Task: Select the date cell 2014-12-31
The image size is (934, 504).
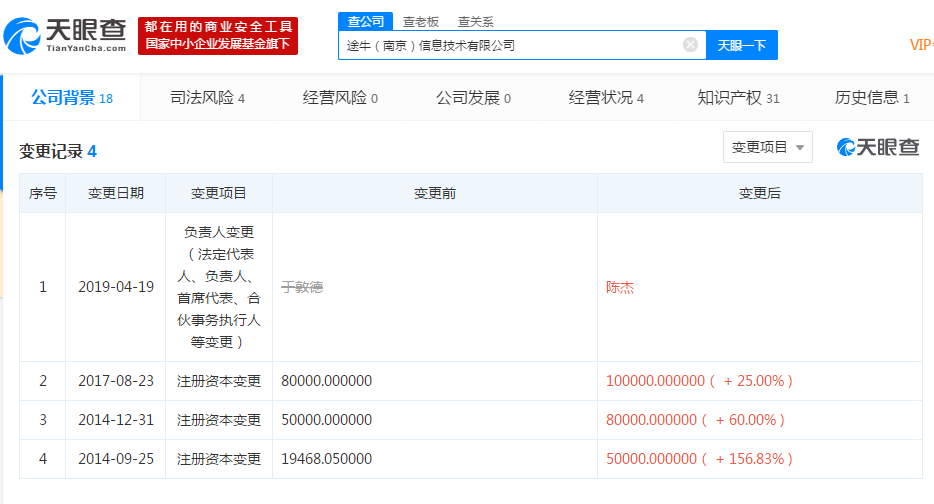Action: pos(116,420)
